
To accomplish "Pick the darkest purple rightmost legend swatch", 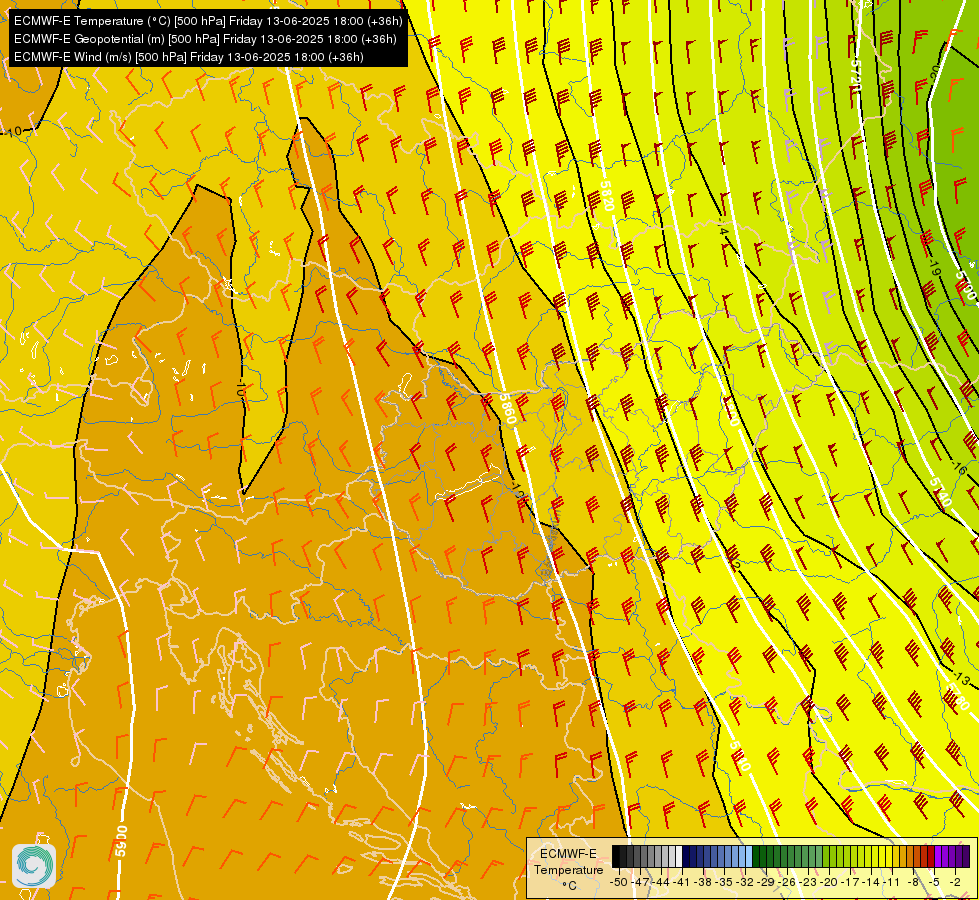I will pos(966,856).
